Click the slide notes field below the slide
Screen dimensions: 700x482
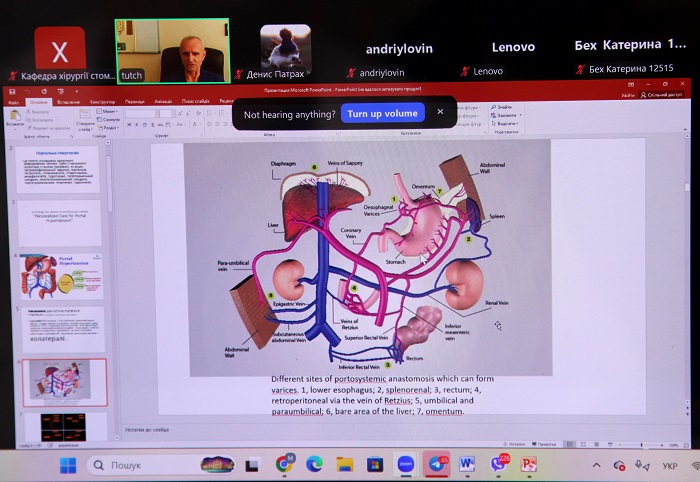click(350, 426)
